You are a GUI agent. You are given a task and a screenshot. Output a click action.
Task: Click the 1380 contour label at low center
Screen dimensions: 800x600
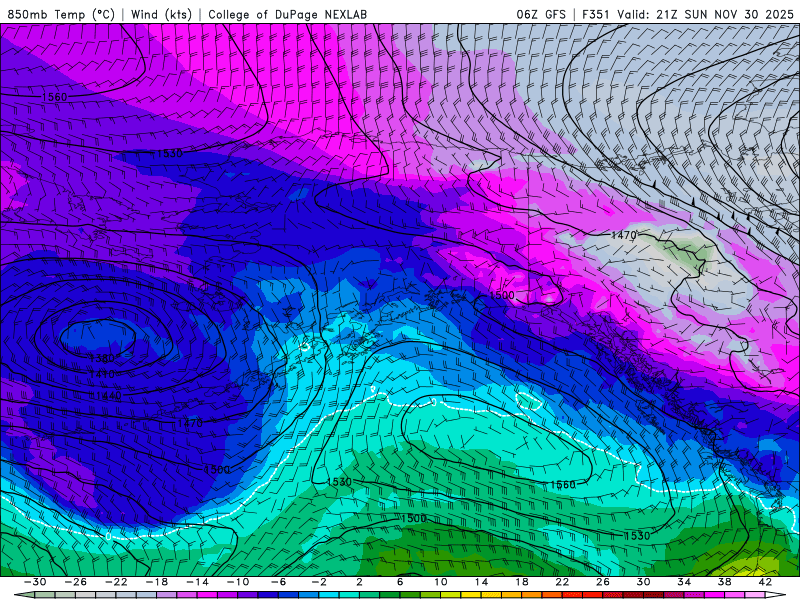(x=102, y=358)
